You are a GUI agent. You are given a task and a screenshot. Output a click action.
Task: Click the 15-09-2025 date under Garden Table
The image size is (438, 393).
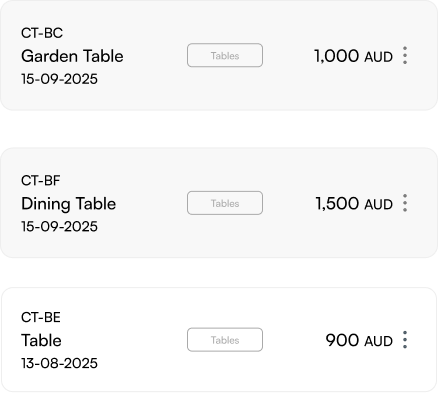[x=59, y=79]
